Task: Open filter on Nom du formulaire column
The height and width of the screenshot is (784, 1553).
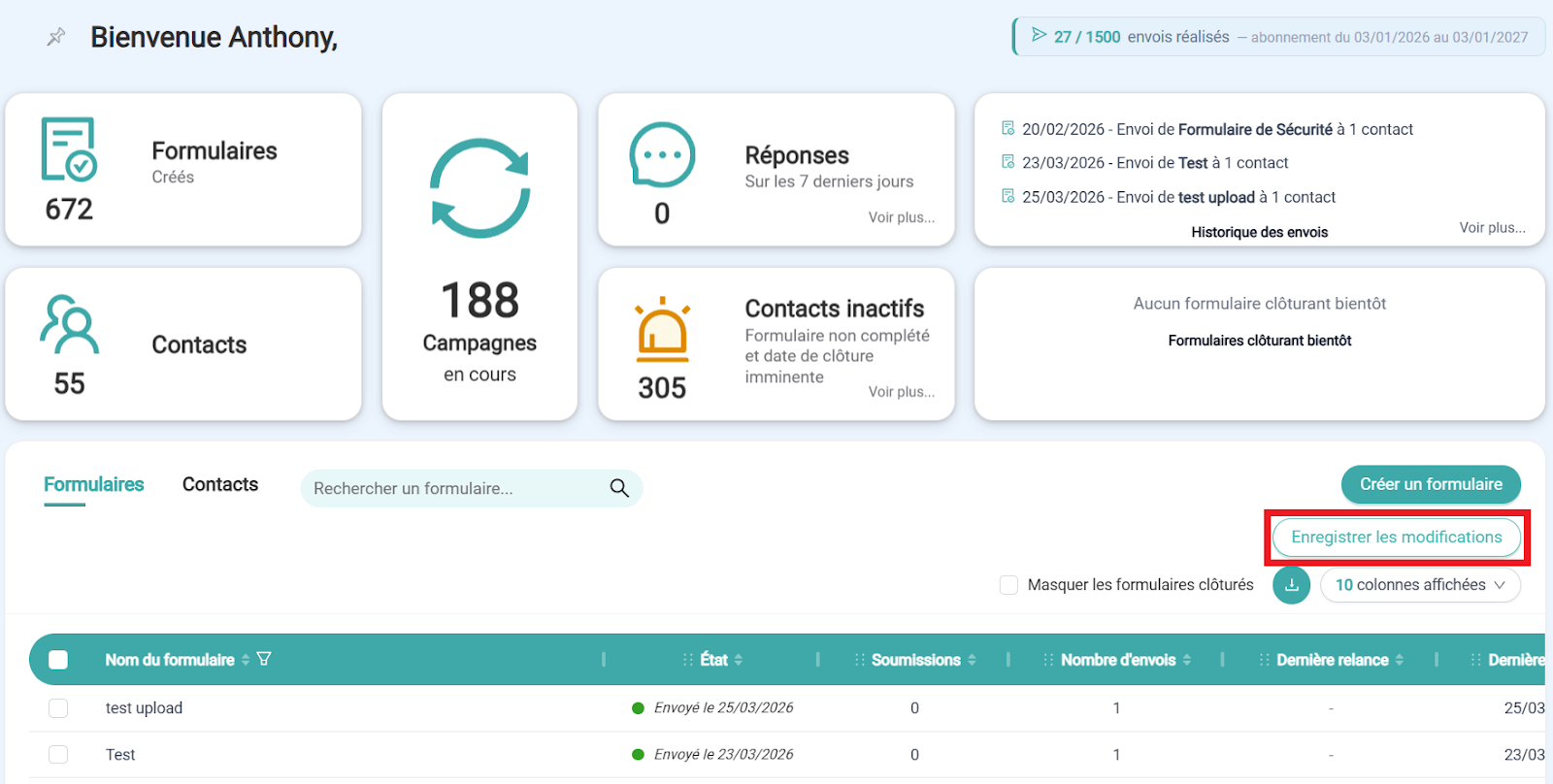Action: pos(264,660)
